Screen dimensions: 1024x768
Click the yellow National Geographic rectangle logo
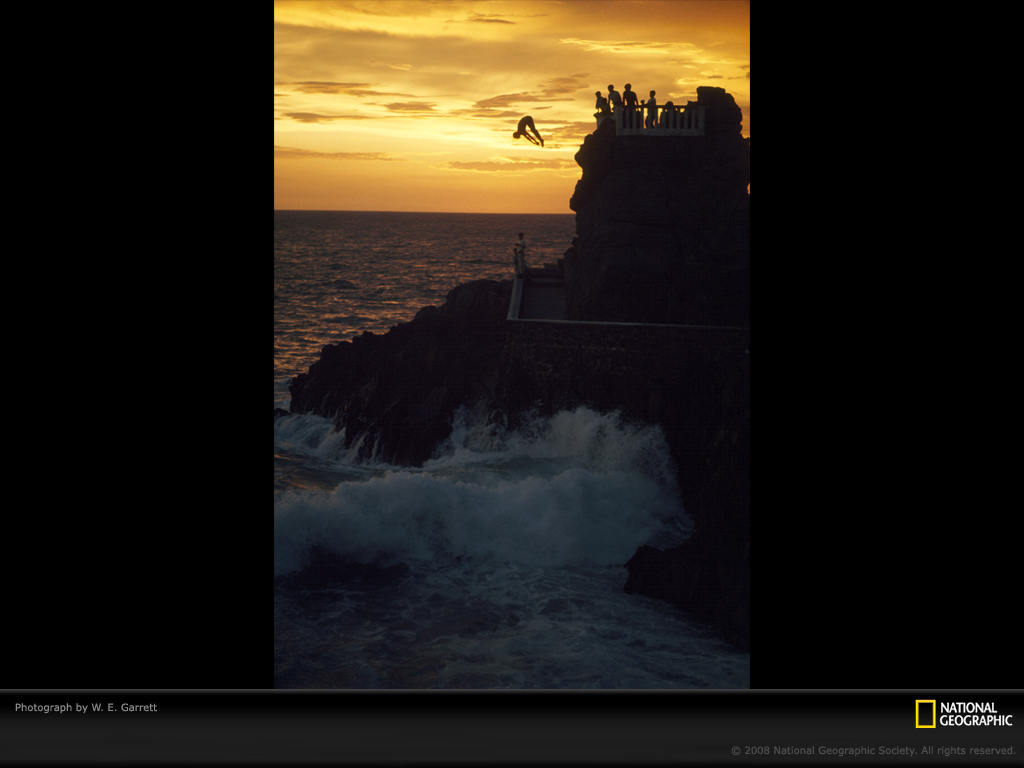click(925, 714)
